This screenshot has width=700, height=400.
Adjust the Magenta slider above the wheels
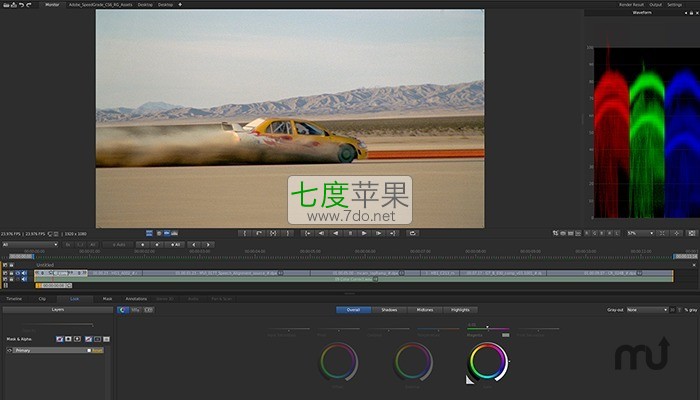[x=488, y=329]
